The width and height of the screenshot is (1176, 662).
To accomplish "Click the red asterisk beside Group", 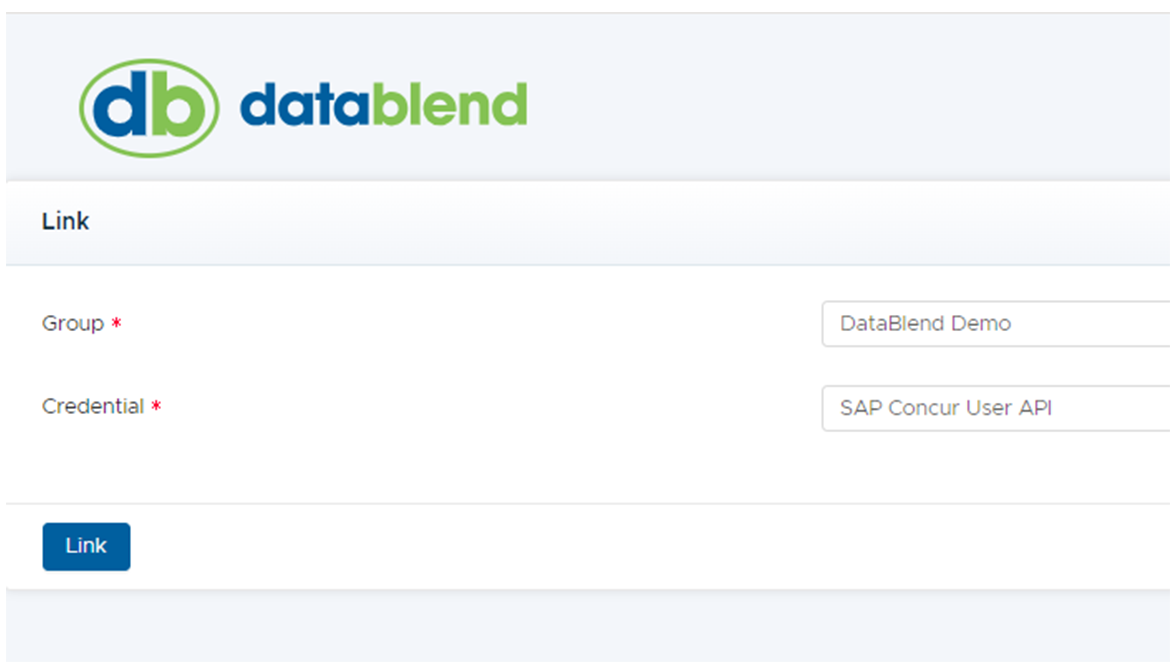I will click(116, 325).
